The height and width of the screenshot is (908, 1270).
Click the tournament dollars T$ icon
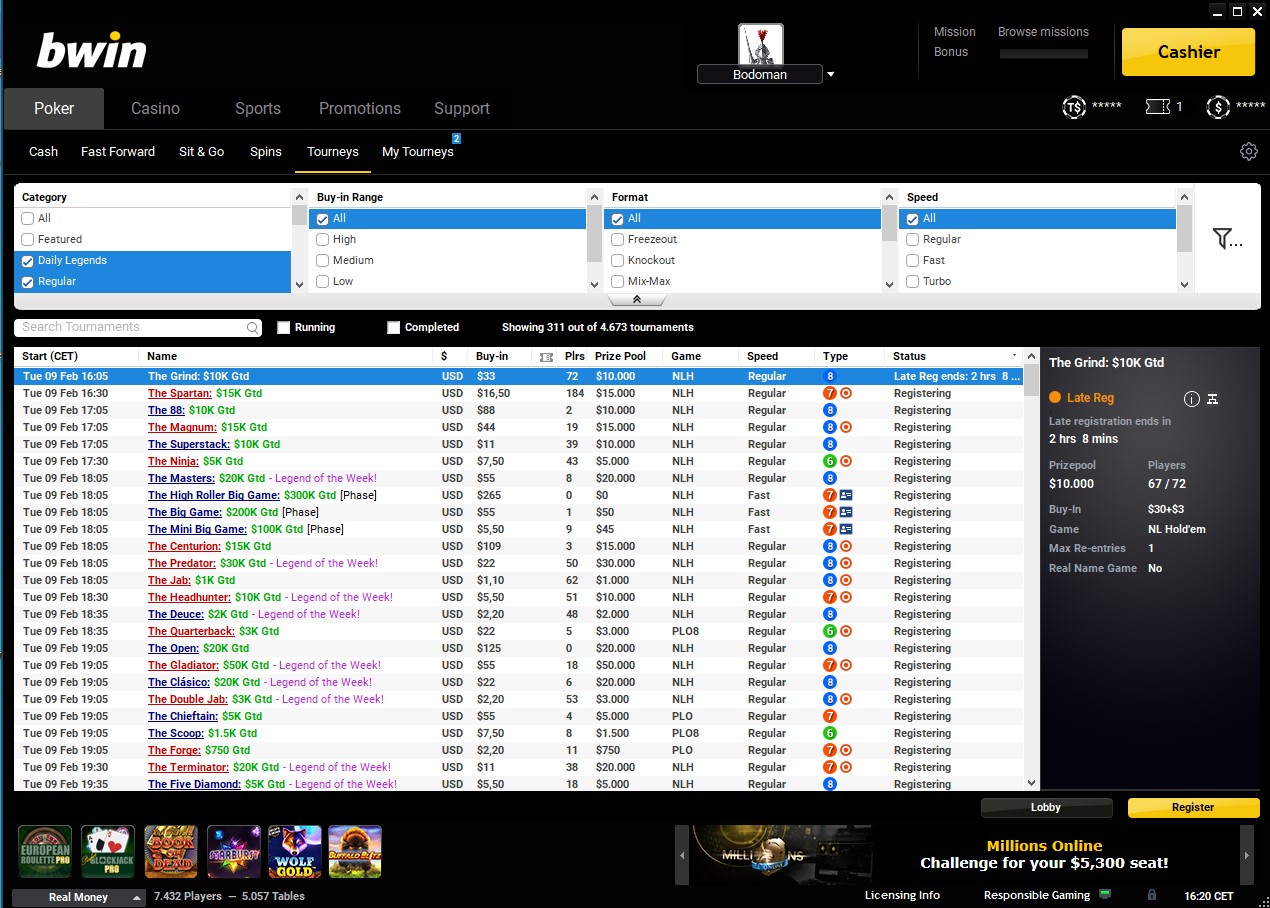tap(1074, 107)
